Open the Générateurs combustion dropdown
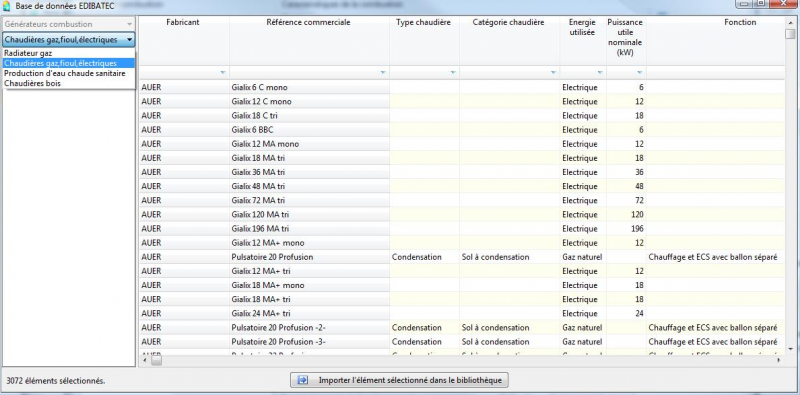The image size is (800, 395). [x=68, y=24]
